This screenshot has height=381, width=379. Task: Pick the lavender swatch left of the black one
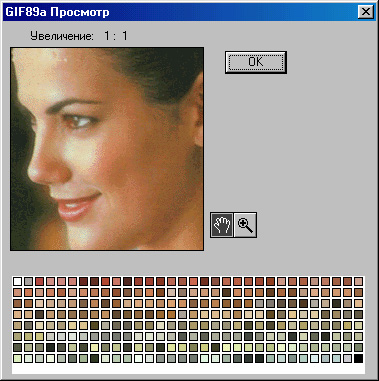[347, 359]
